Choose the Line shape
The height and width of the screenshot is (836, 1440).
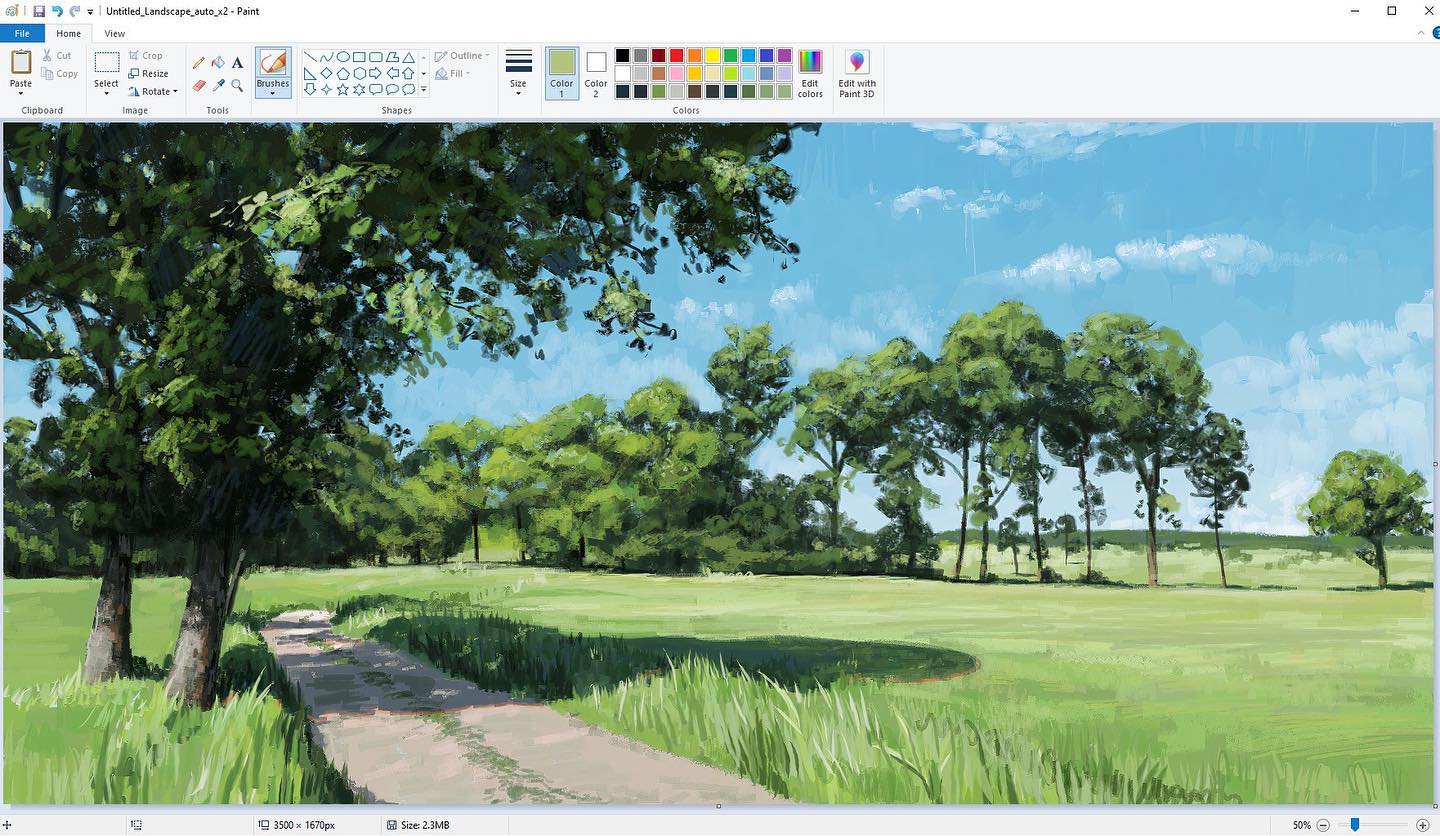pos(310,57)
